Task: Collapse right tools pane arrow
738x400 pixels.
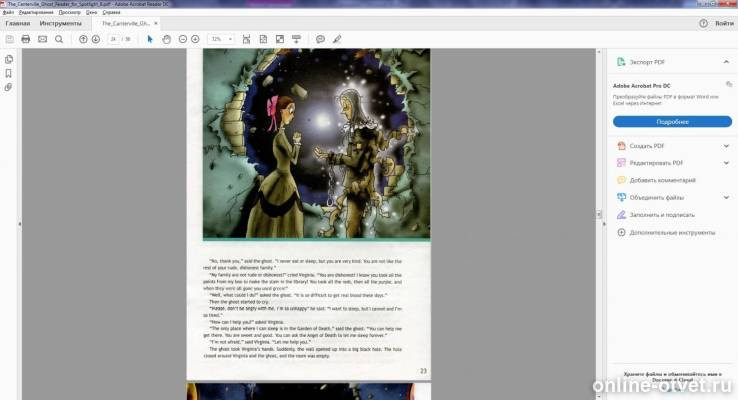Action: coord(604,224)
